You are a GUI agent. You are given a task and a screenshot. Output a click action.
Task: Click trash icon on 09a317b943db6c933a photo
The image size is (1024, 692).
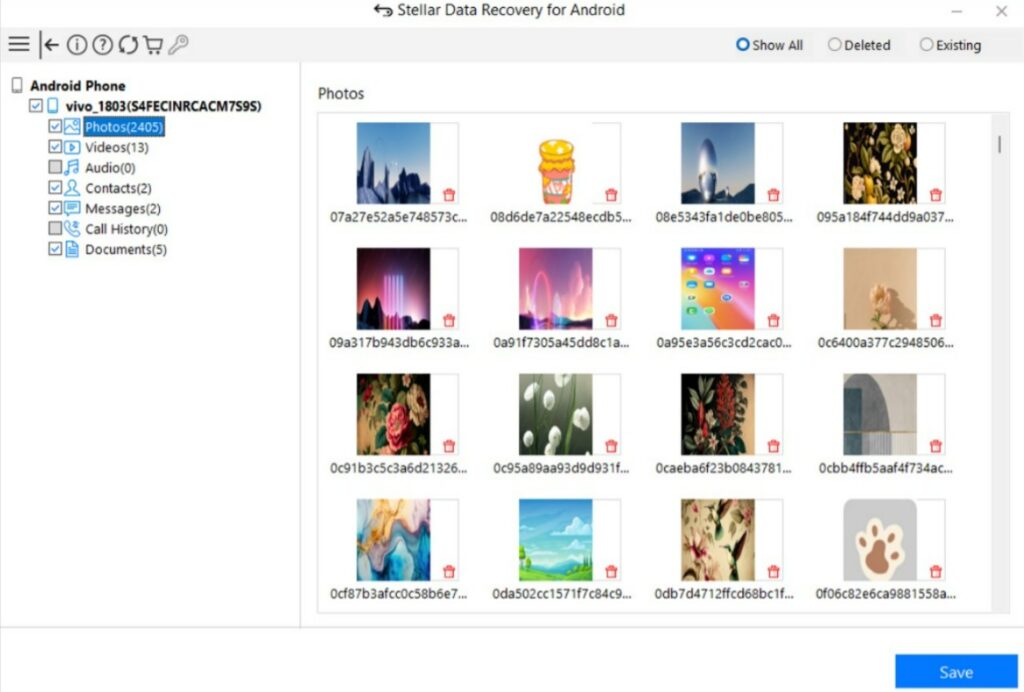pyautogui.click(x=449, y=320)
